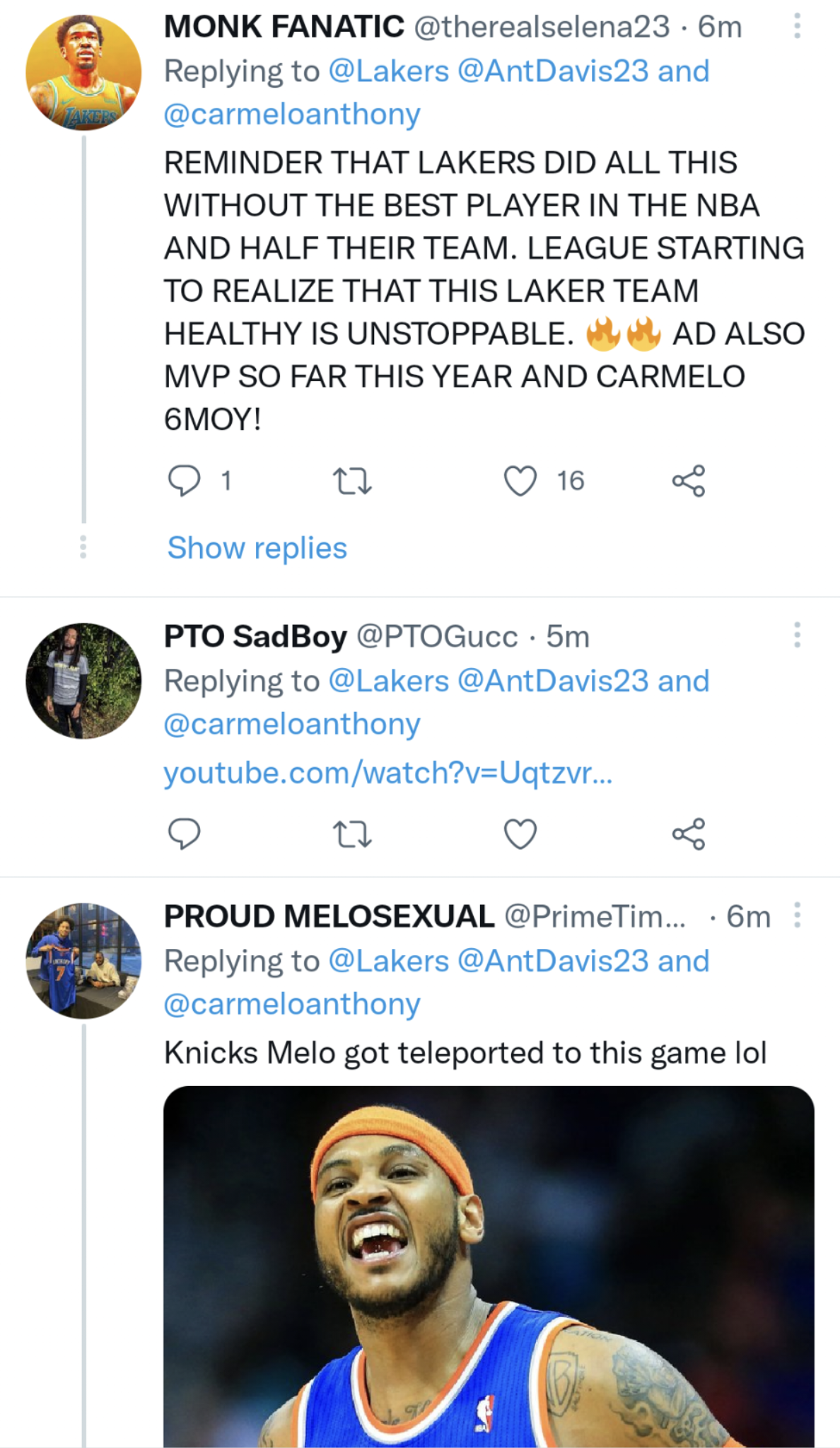Reply to MONK FANATIC's tweet
Image resolution: width=840 pixels, height=1448 pixels.
coord(184,481)
